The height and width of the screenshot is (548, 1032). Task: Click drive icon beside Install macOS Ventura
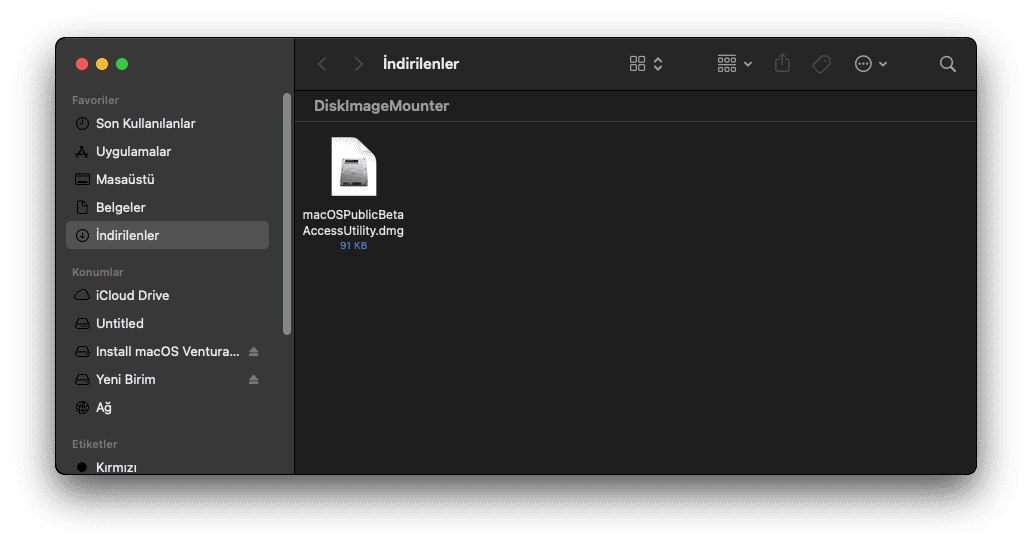(x=82, y=352)
